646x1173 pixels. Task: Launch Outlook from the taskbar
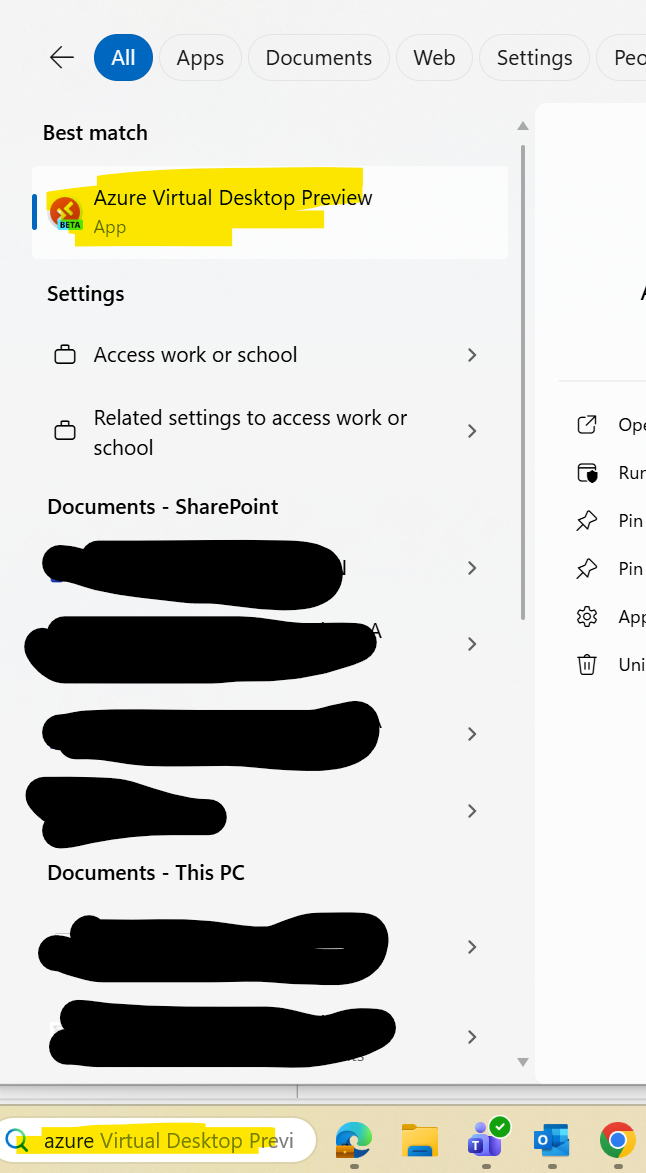point(552,1140)
